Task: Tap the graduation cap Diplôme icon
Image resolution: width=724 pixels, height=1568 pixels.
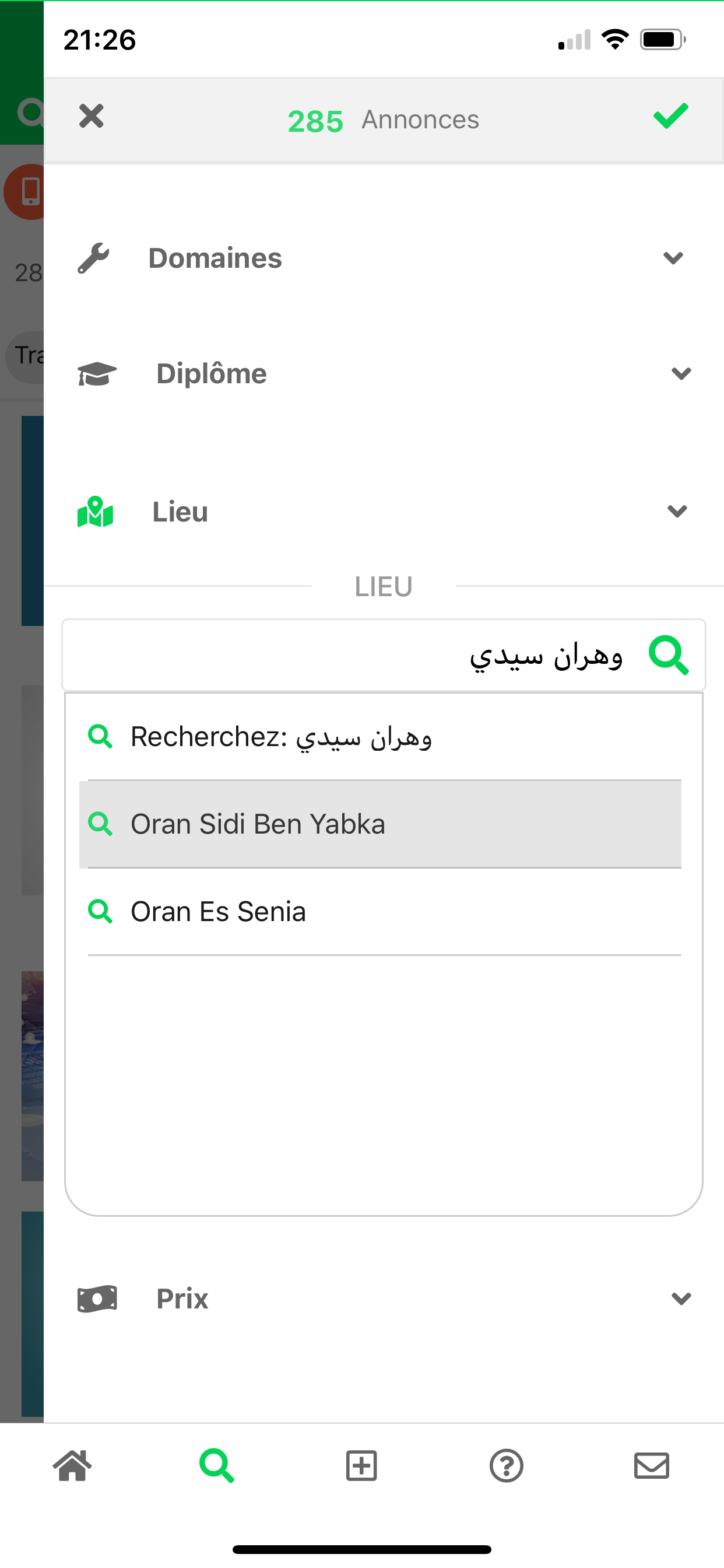Action: pyautogui.click(x=97, y=373)
